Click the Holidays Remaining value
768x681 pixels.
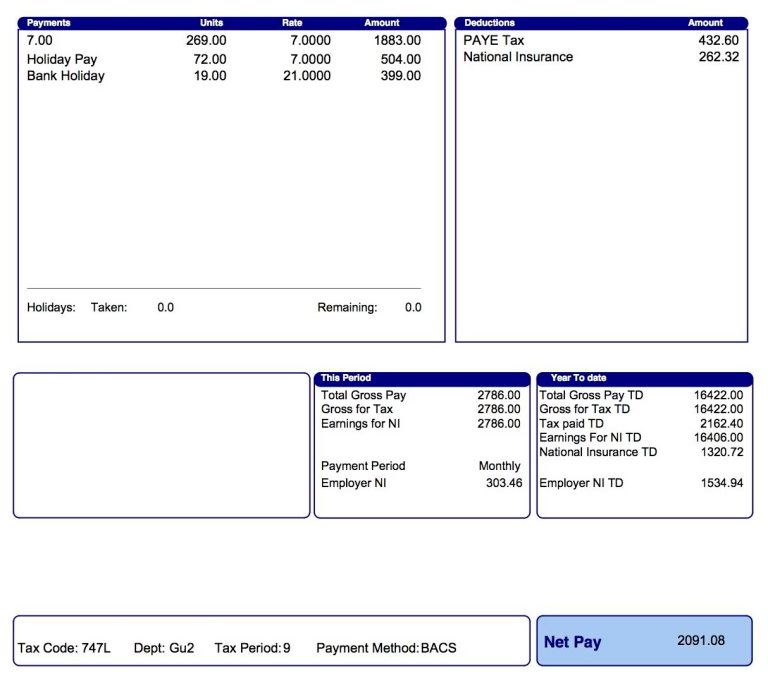(x=413, y=308)
